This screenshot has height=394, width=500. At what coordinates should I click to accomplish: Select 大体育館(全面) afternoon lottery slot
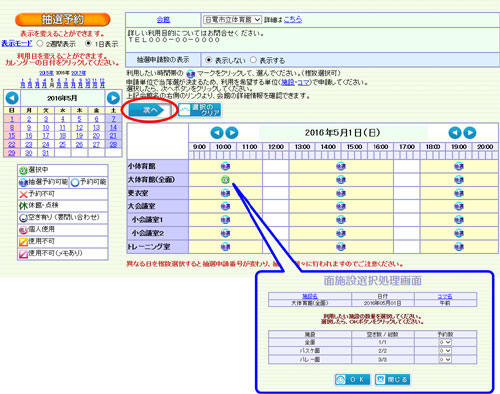click(341, 180)
